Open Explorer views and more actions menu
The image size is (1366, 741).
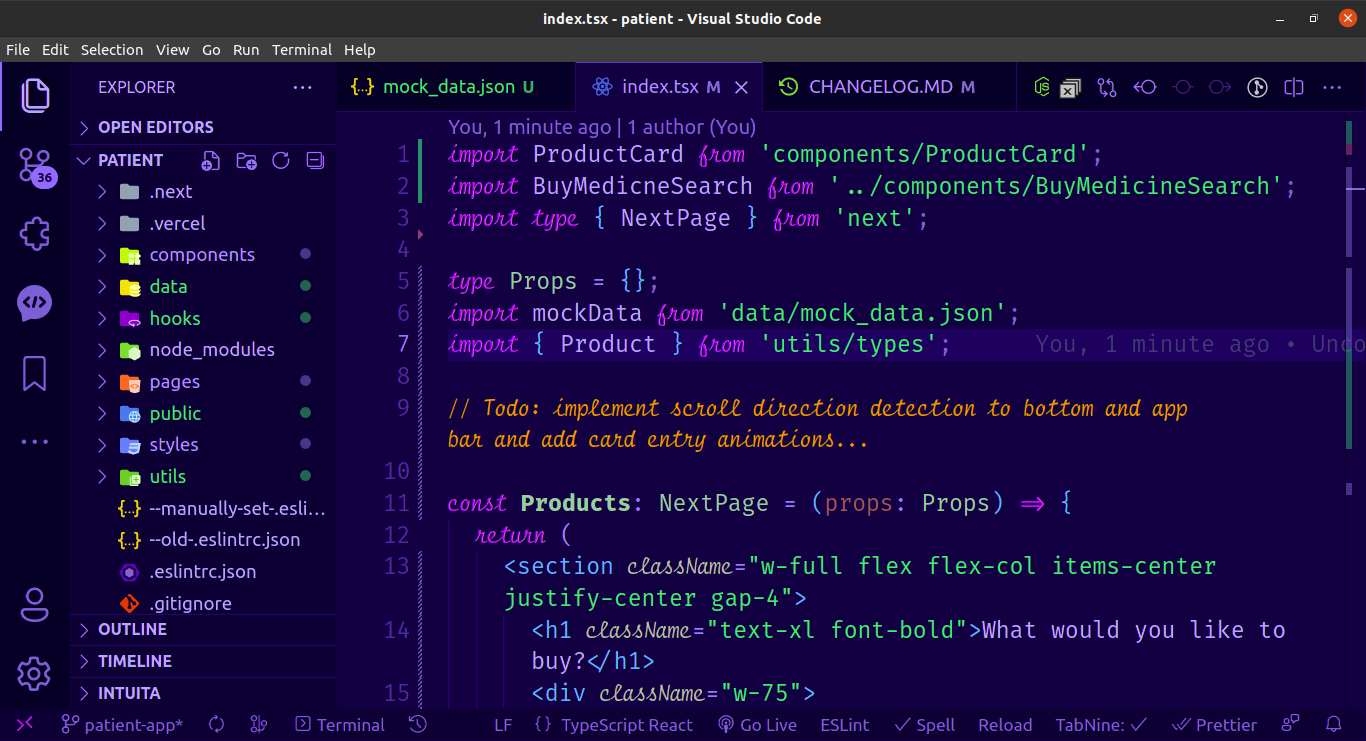[303, 88]
